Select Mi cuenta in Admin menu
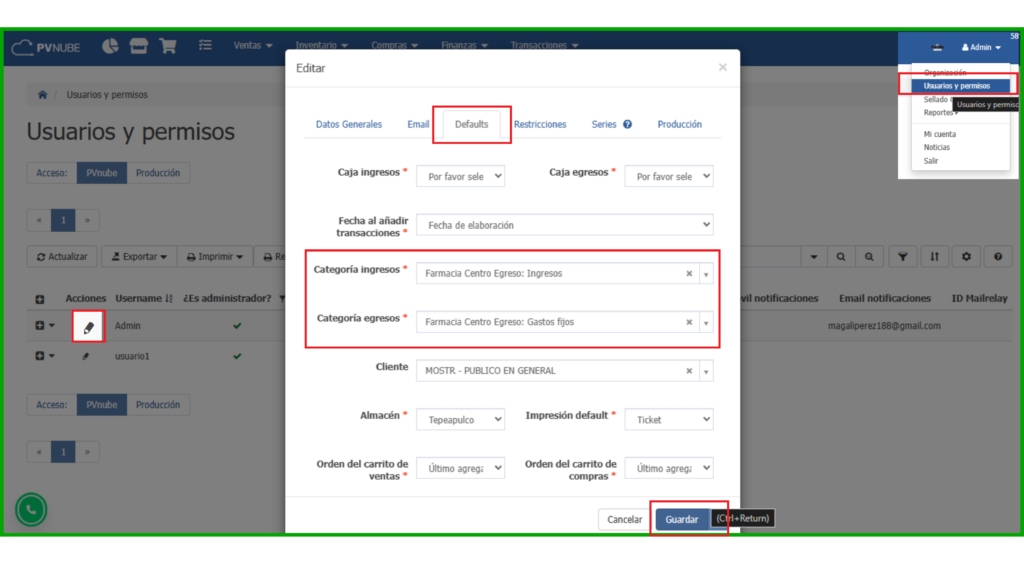This screenshot has width=1024, height=576. point(939,134)
